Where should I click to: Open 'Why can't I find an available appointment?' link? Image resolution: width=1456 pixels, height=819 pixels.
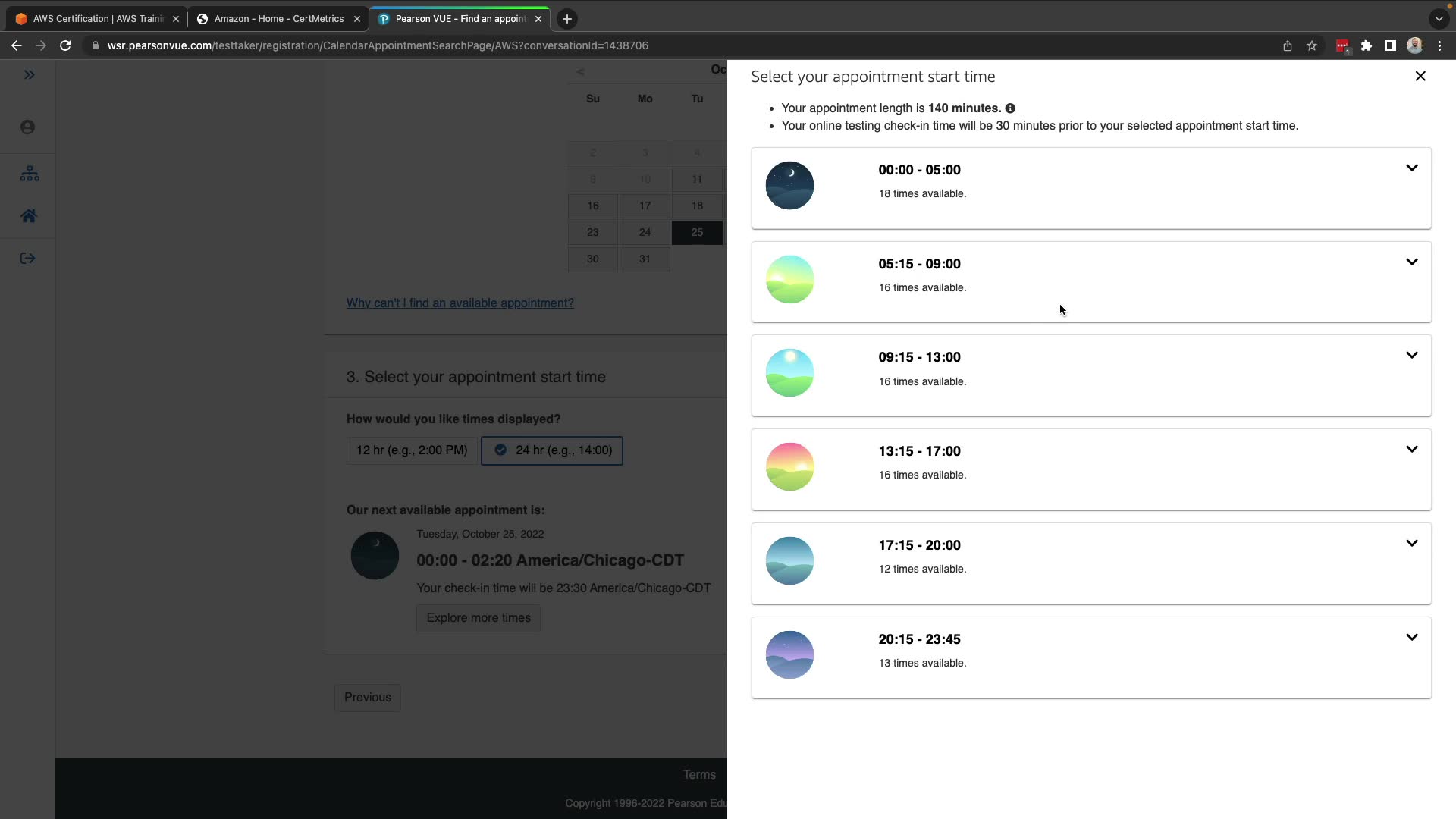coord(460,303)
